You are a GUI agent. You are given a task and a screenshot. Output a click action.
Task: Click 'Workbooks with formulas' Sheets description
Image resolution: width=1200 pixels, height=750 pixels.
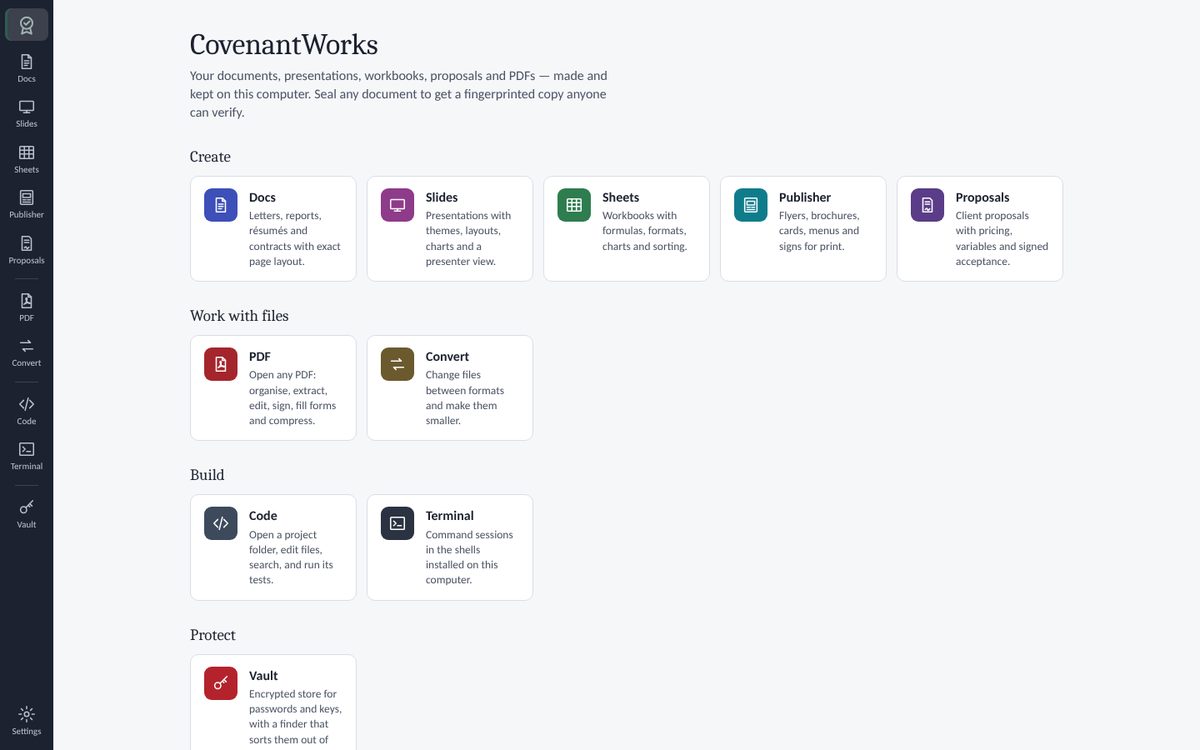(644, 231)
